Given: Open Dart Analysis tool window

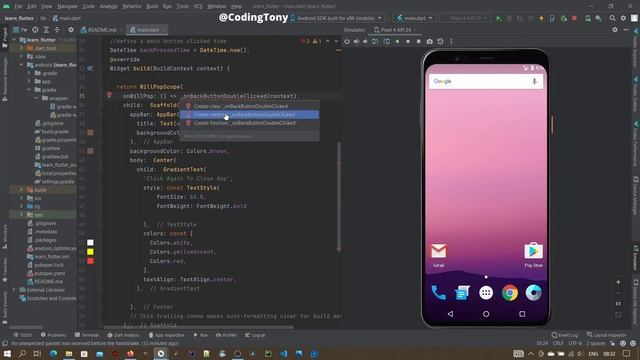Looking at the screenshot, I should coord(123,335).
